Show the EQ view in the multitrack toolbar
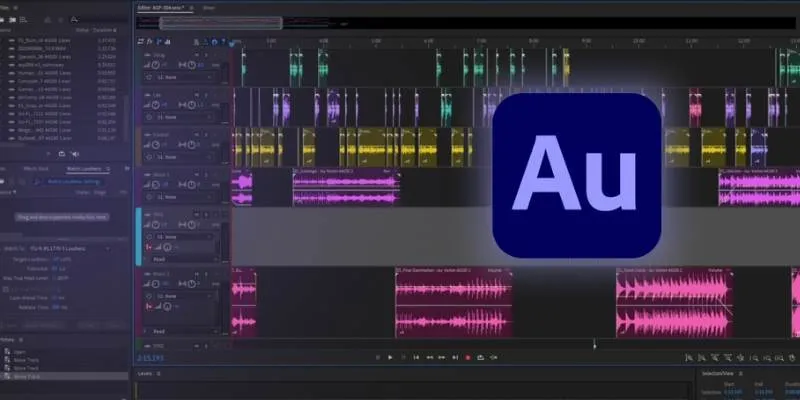Screen dimensions: 800x400 pyautogui.click(x=167, y=42)
